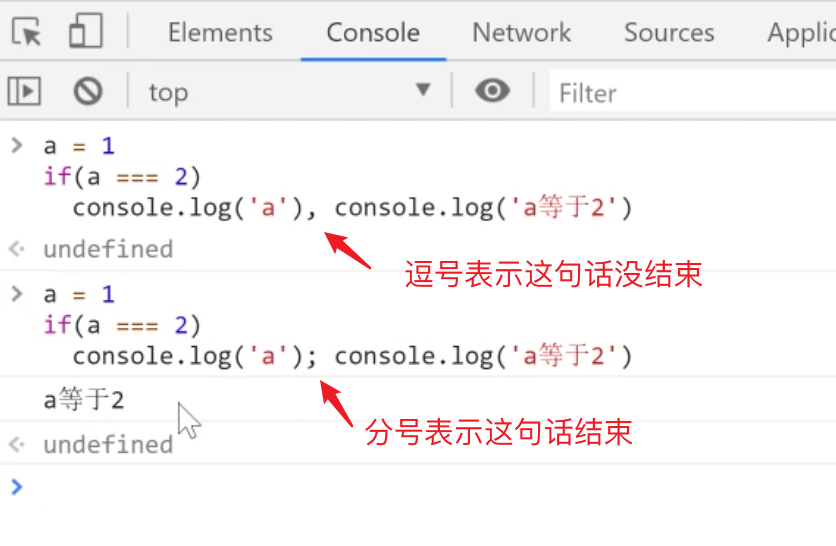Create live expression with eye icon
The width and height of the screenshot is (836, 546).
click(x=492, y=90)
